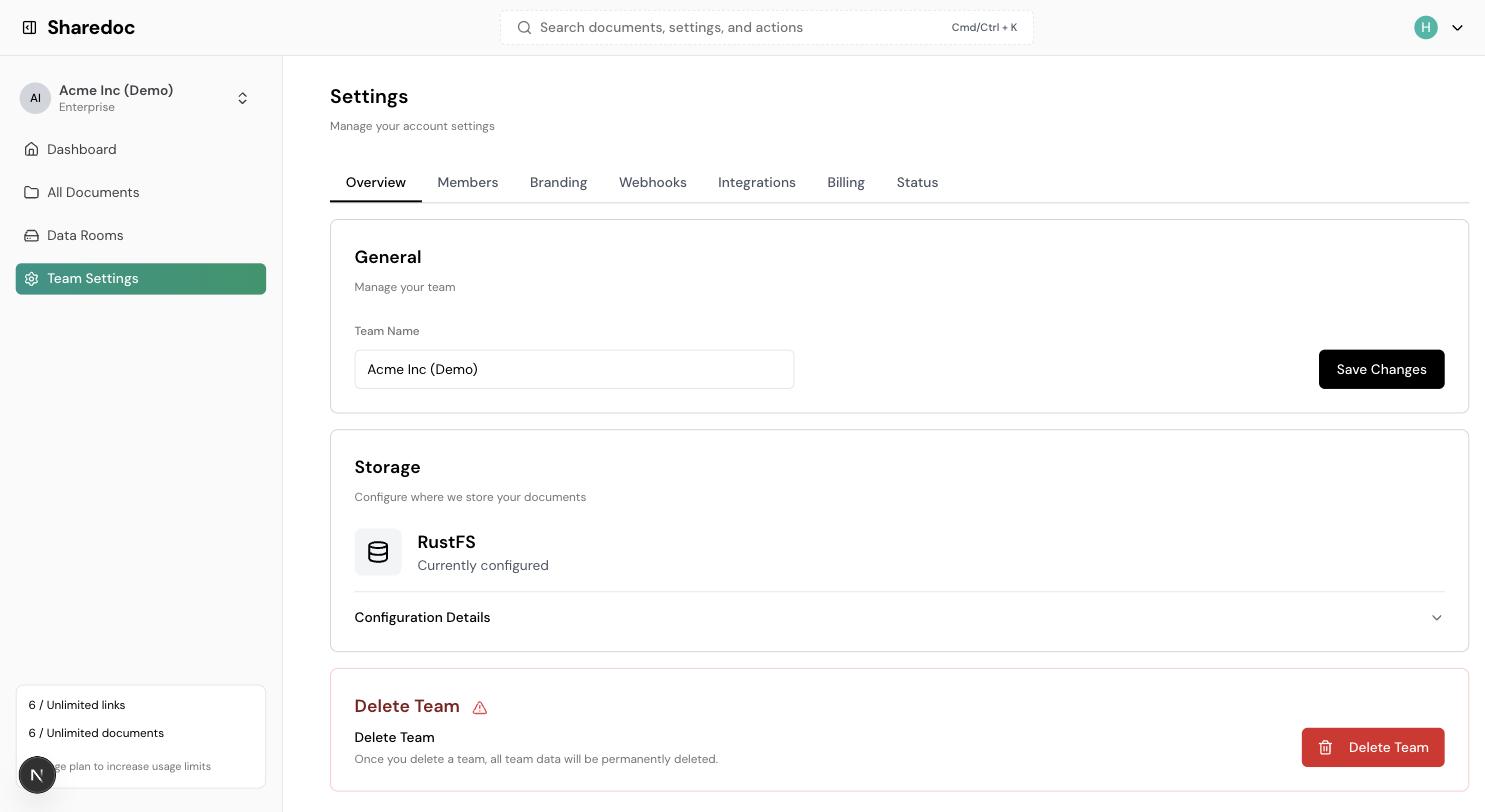
Task: Open Dashboard from the sidebar
Action: (141, 150)
